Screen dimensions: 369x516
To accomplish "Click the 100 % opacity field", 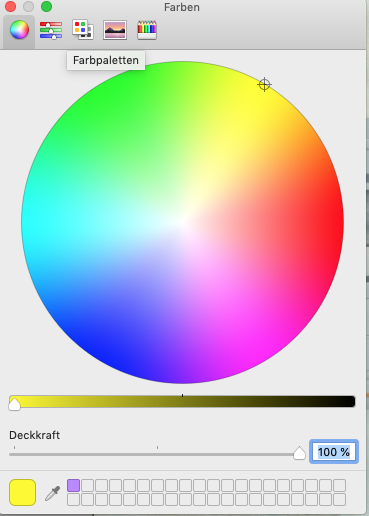I will [x=334, y=452].
